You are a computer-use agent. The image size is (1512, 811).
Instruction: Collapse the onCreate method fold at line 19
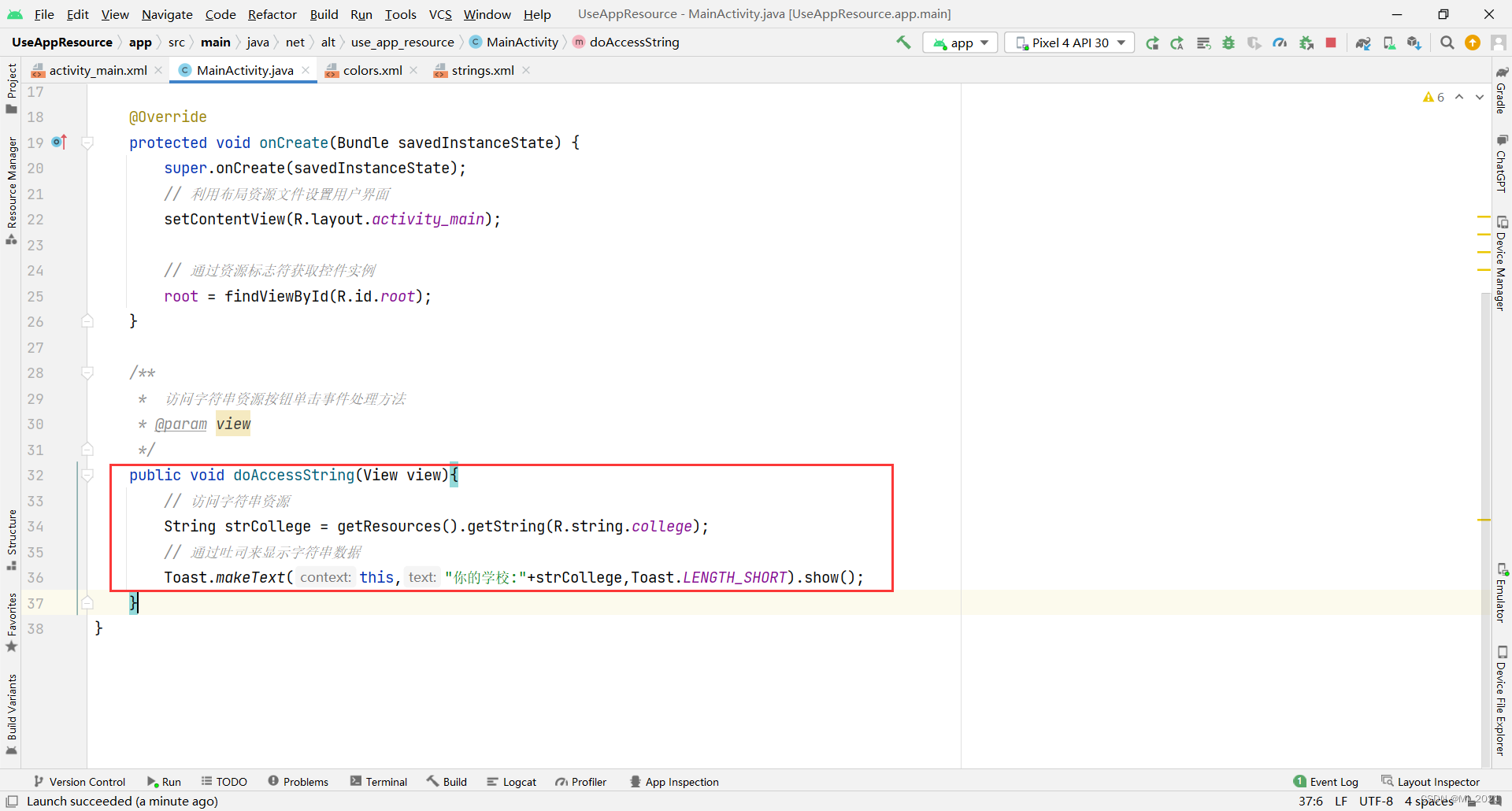click(x=87, y=143)
